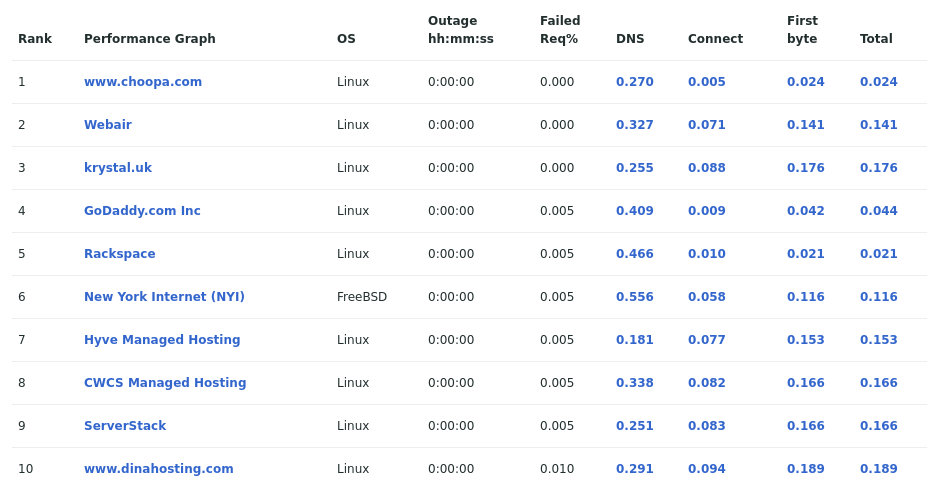Click DNS value 0.327 for Webair
The image size is (939, 490).
tap(635, 125)
